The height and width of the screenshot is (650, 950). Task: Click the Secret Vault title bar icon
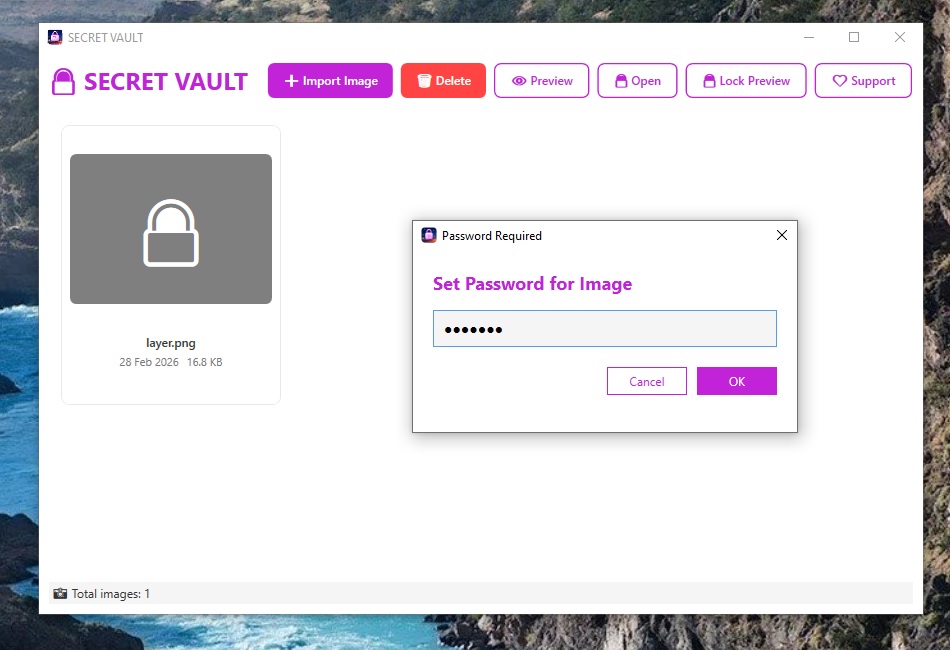[55, 37]
